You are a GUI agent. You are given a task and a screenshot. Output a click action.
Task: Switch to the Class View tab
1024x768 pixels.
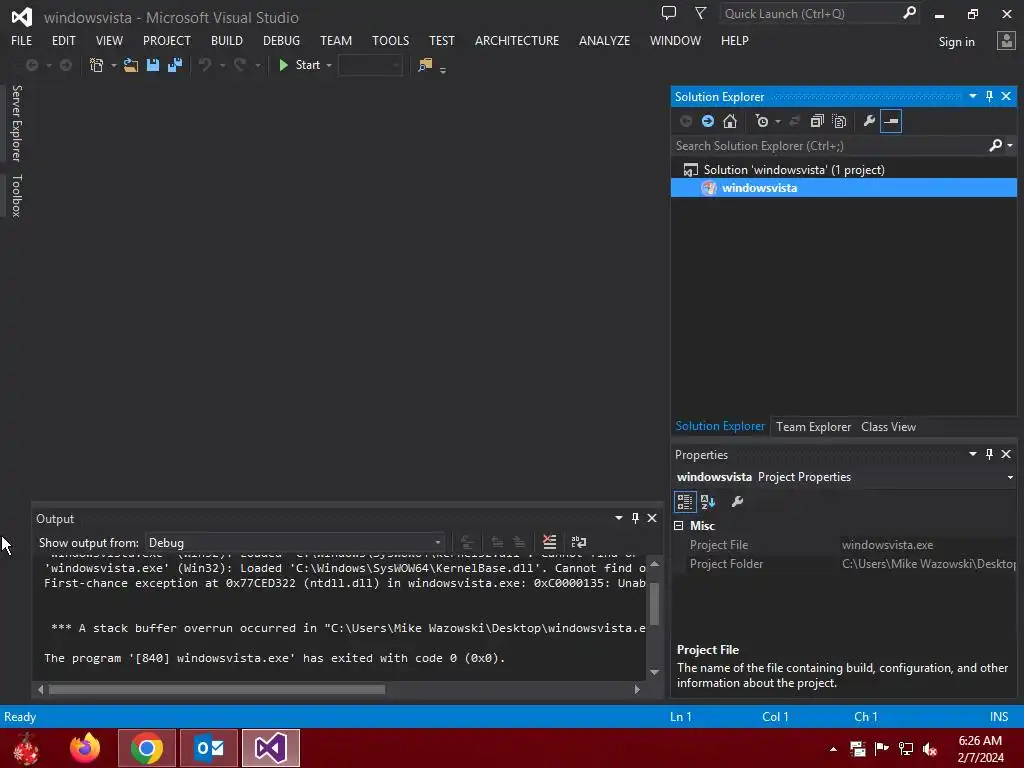coord(888,426)
